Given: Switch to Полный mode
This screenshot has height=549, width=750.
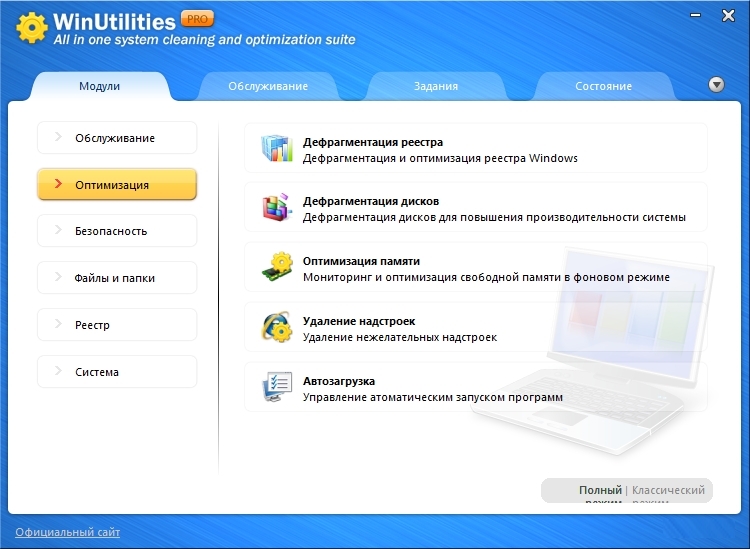Looking at the screenshot, I should [x=600, y=490].
